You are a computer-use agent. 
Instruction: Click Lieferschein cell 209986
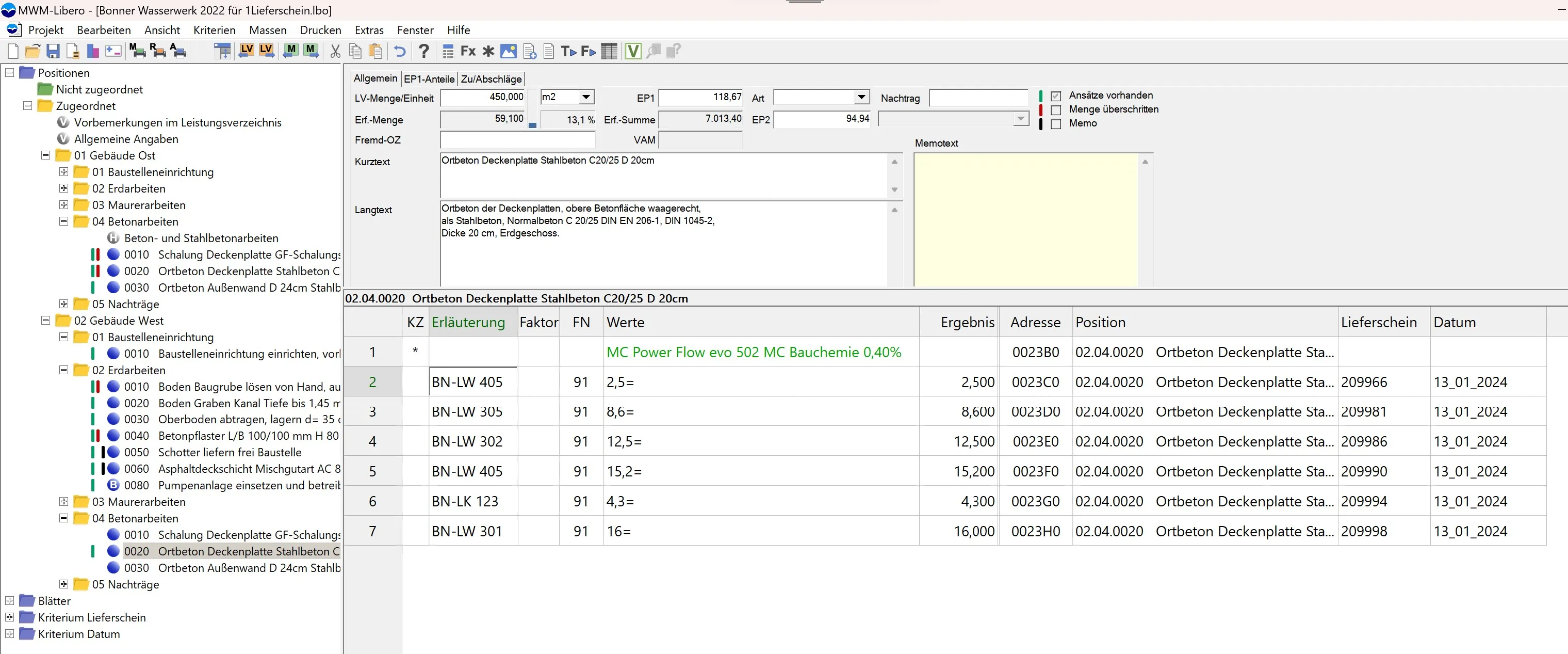1383,441
